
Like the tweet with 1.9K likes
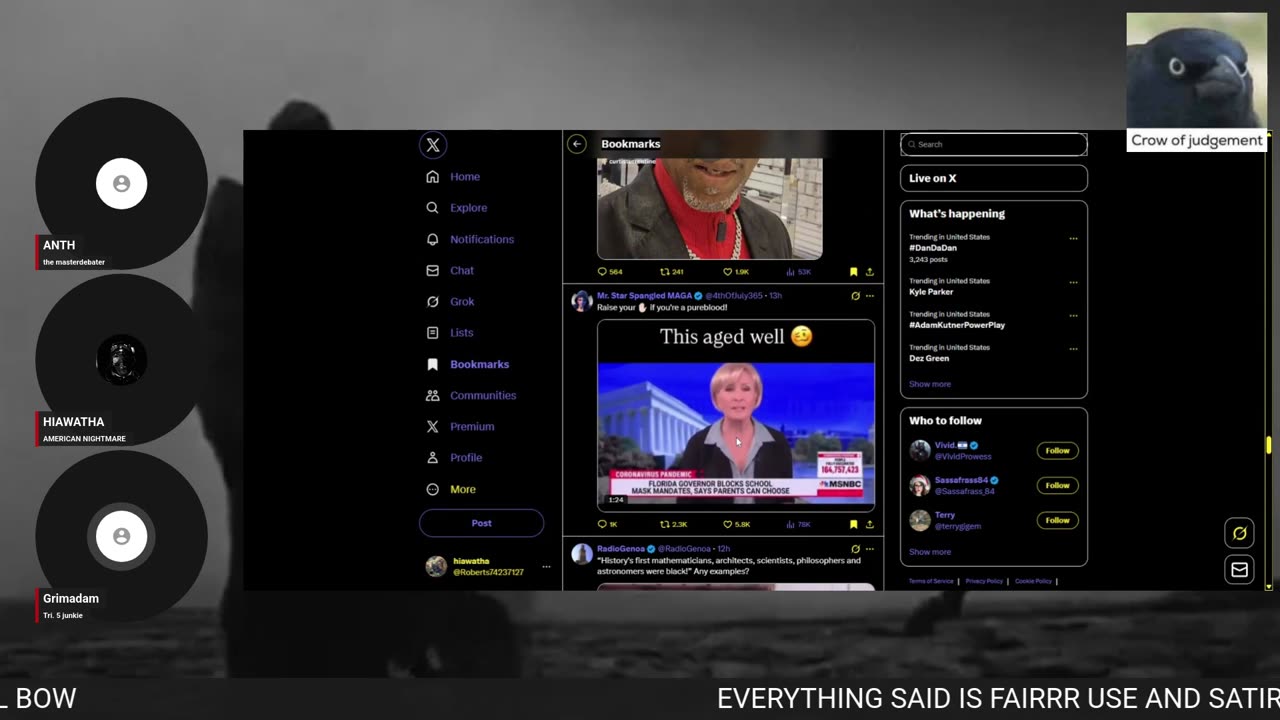pos(735,272)
